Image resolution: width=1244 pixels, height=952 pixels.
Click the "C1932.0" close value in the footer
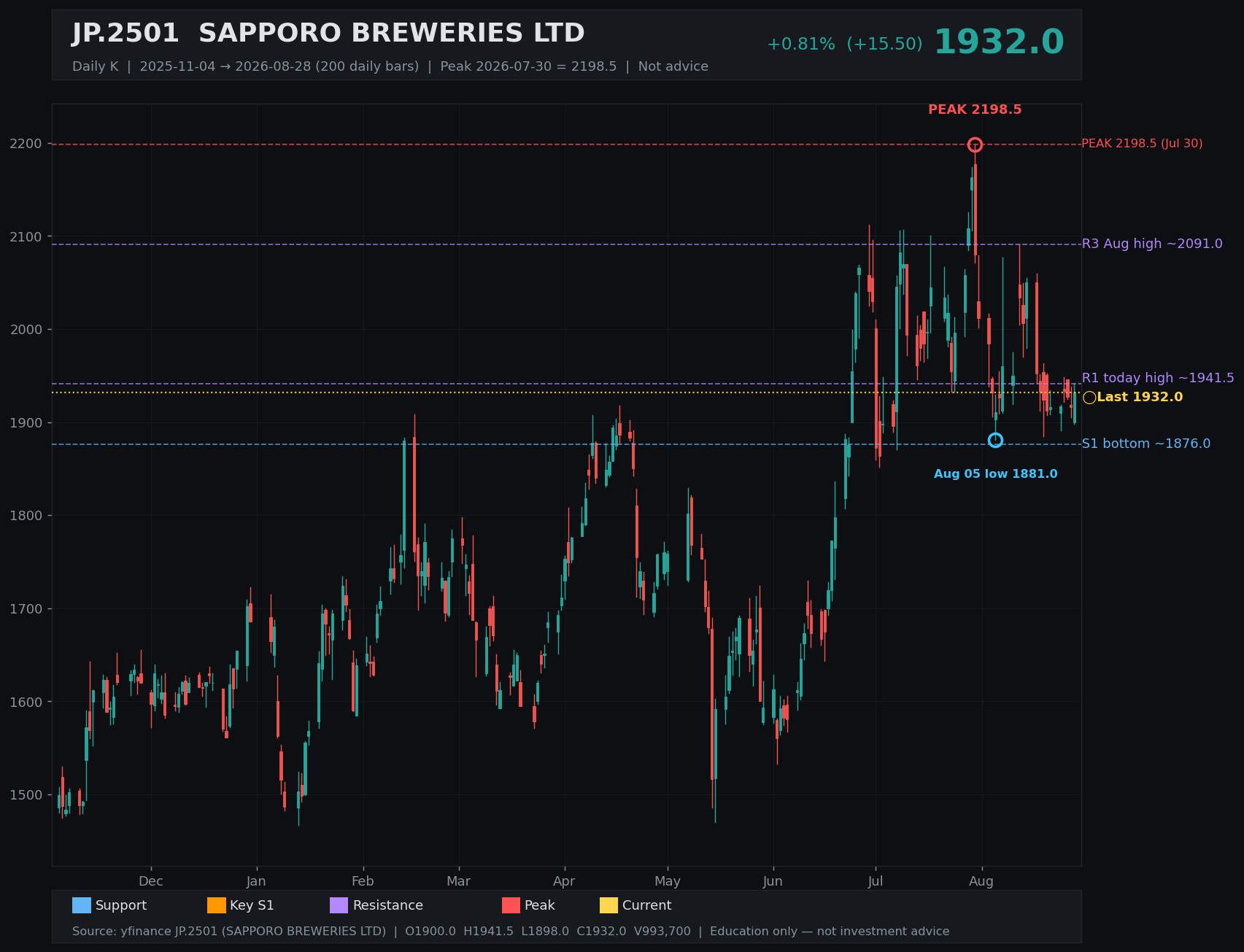(601, 932)
